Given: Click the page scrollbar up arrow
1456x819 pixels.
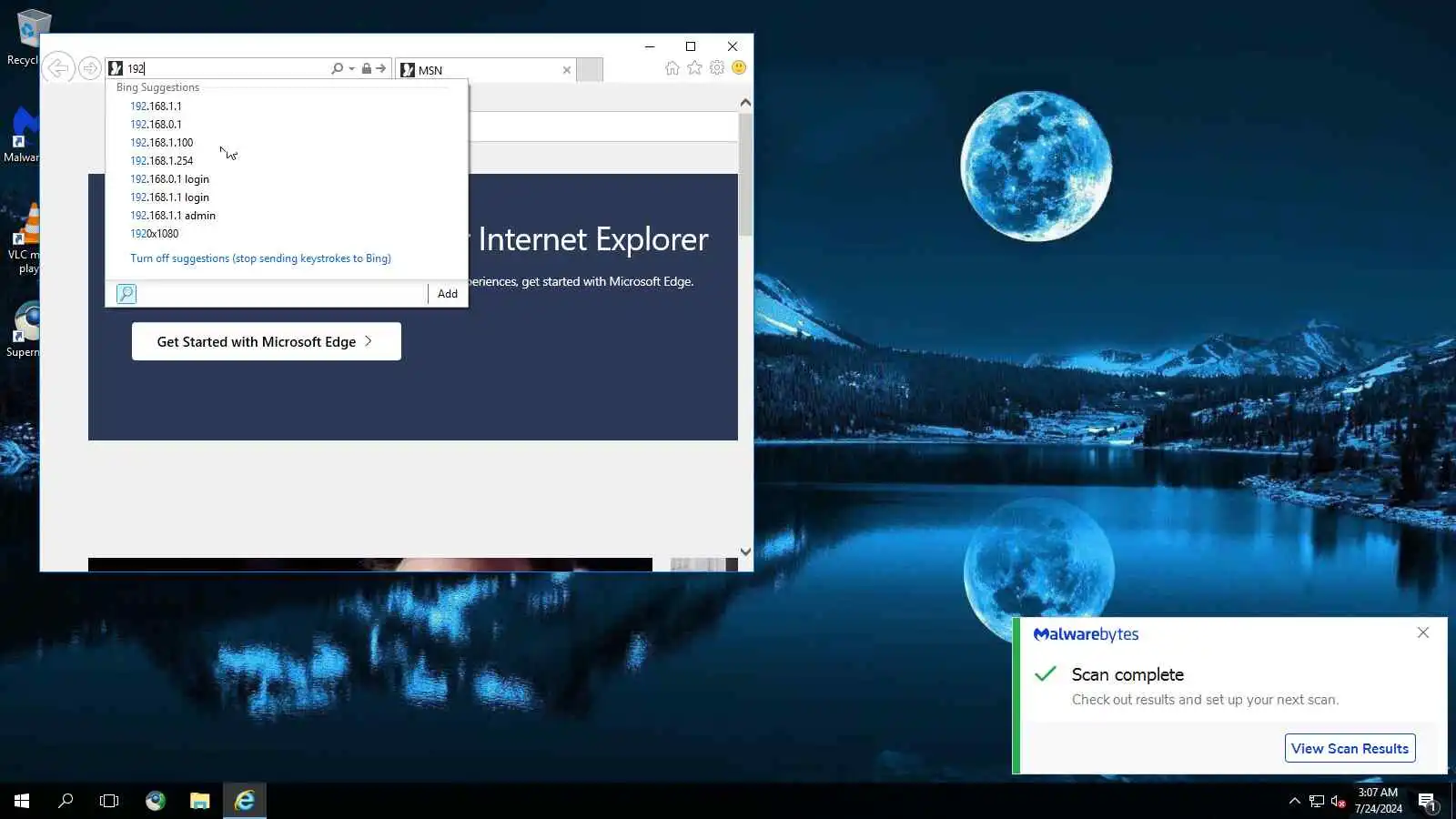Looking at the screenshot, I should (x=745, y=103).
